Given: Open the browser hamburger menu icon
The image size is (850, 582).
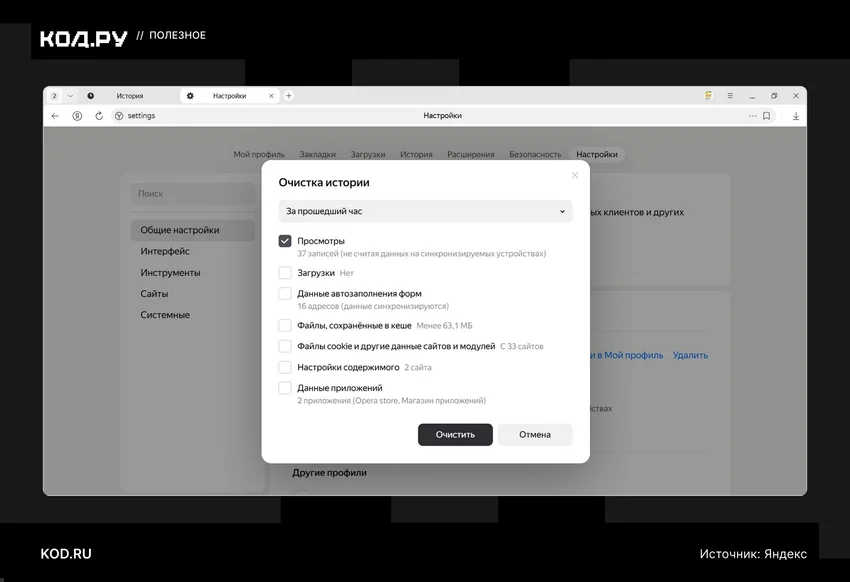Looking at the screenshot, I should (x=730, y=96).
